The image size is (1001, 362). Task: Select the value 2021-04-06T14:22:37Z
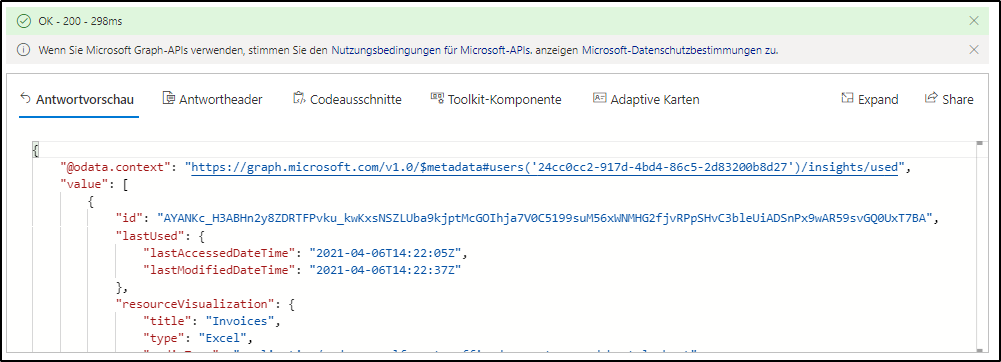pos(385,270)
